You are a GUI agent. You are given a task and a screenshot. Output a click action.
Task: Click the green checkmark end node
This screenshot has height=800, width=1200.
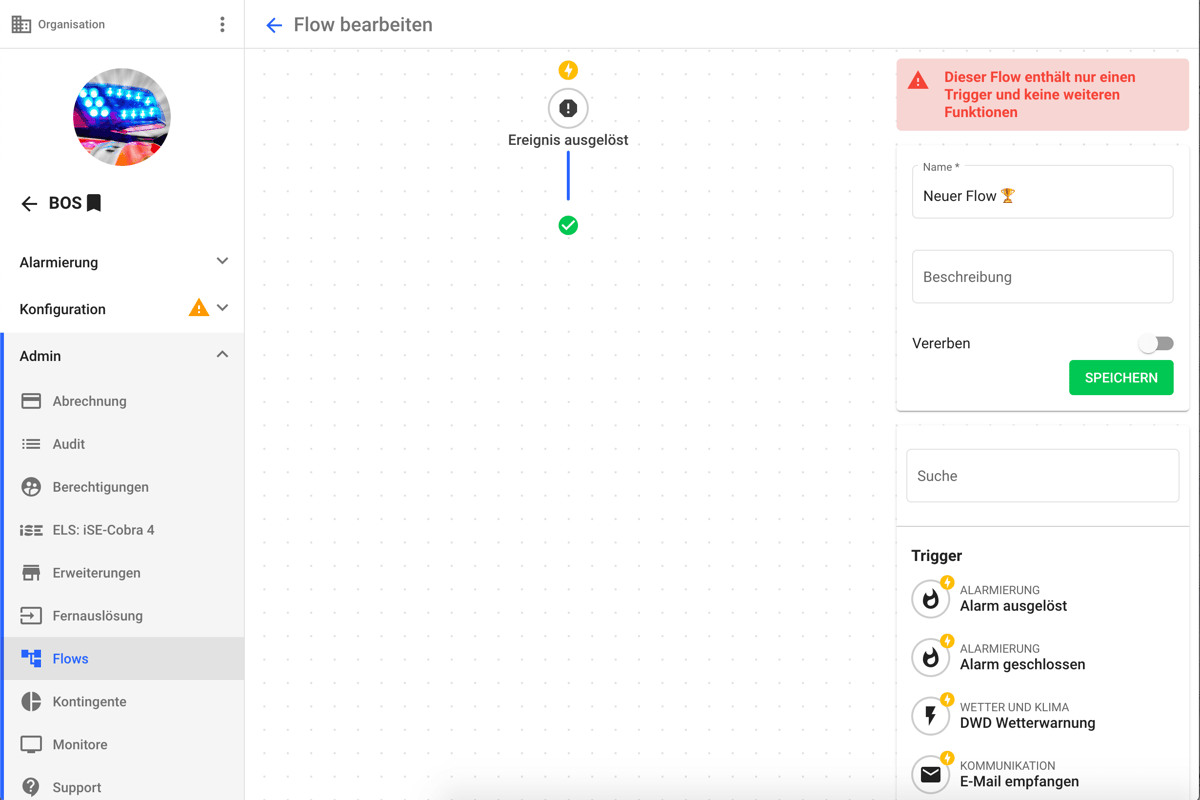tap(568, 226)
